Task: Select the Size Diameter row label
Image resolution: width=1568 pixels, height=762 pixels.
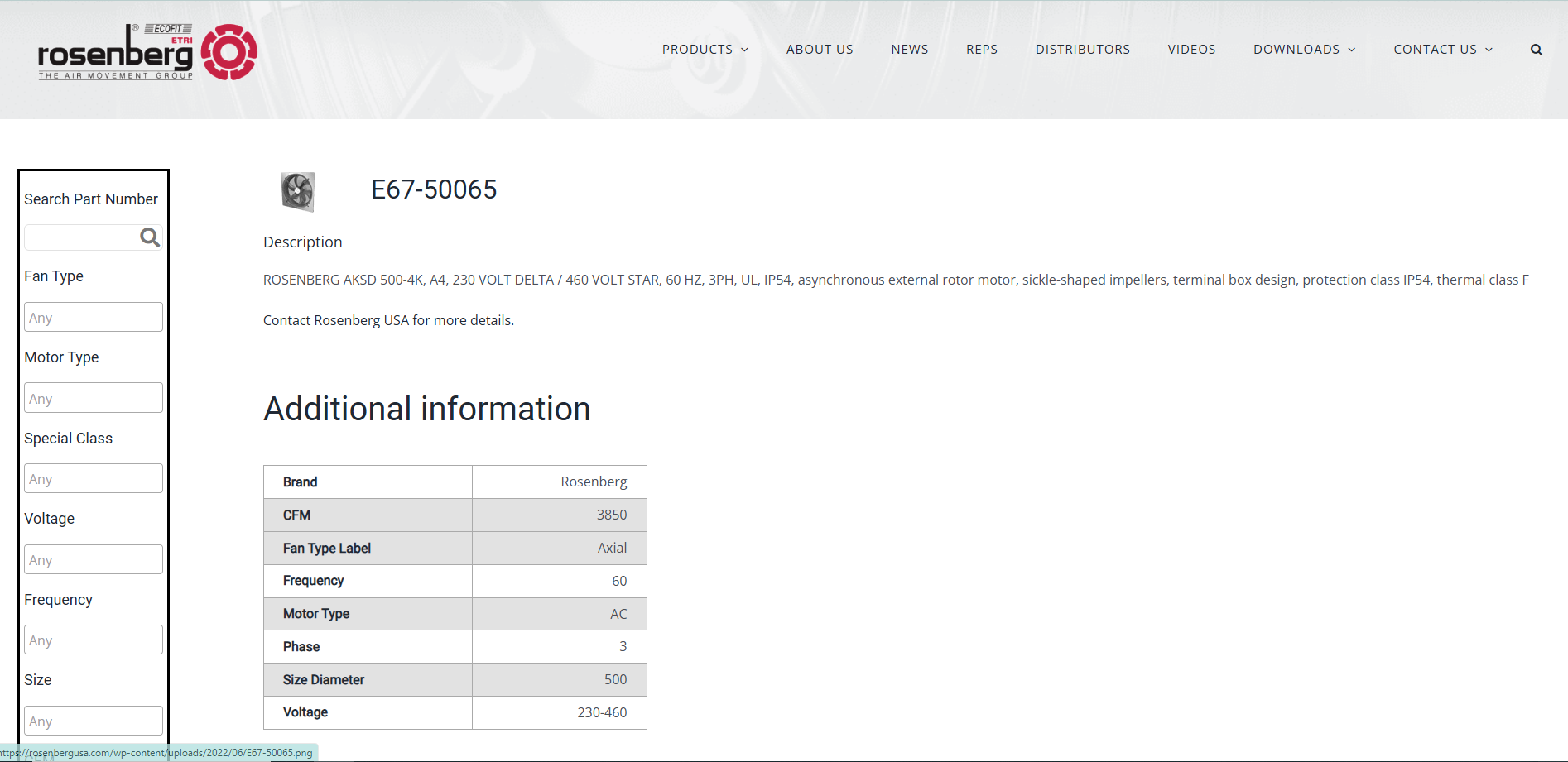Action: point(324,680)
